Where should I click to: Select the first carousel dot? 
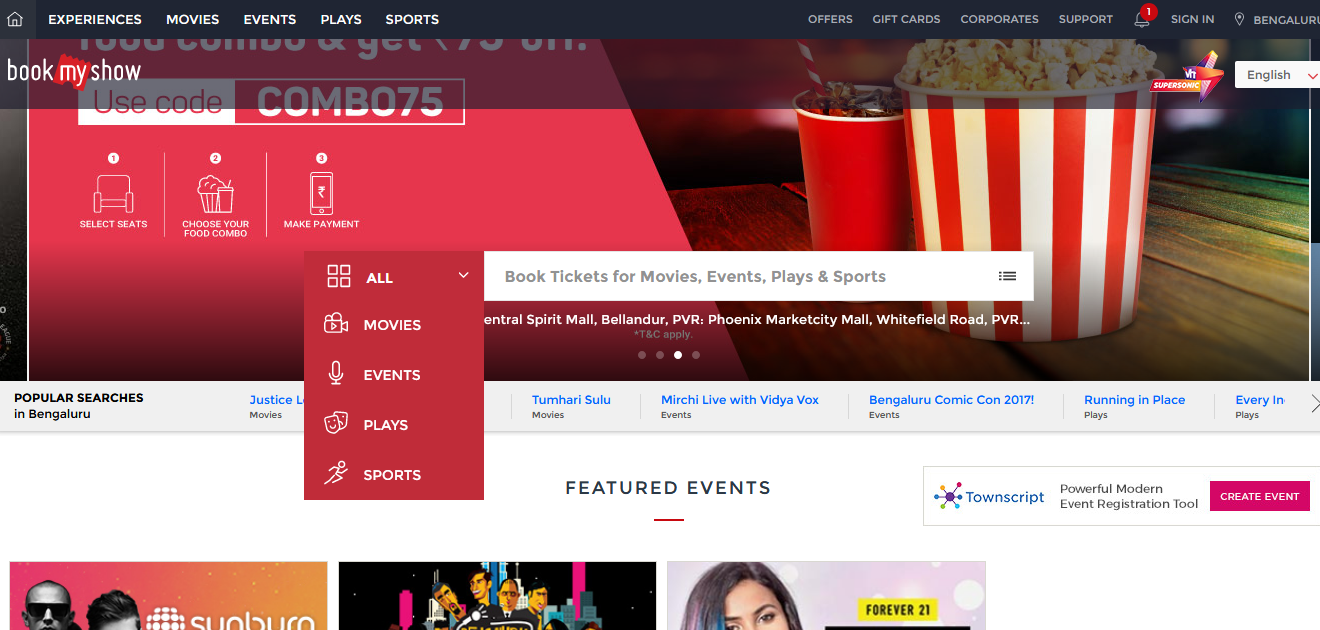click(x=642, y=355)
